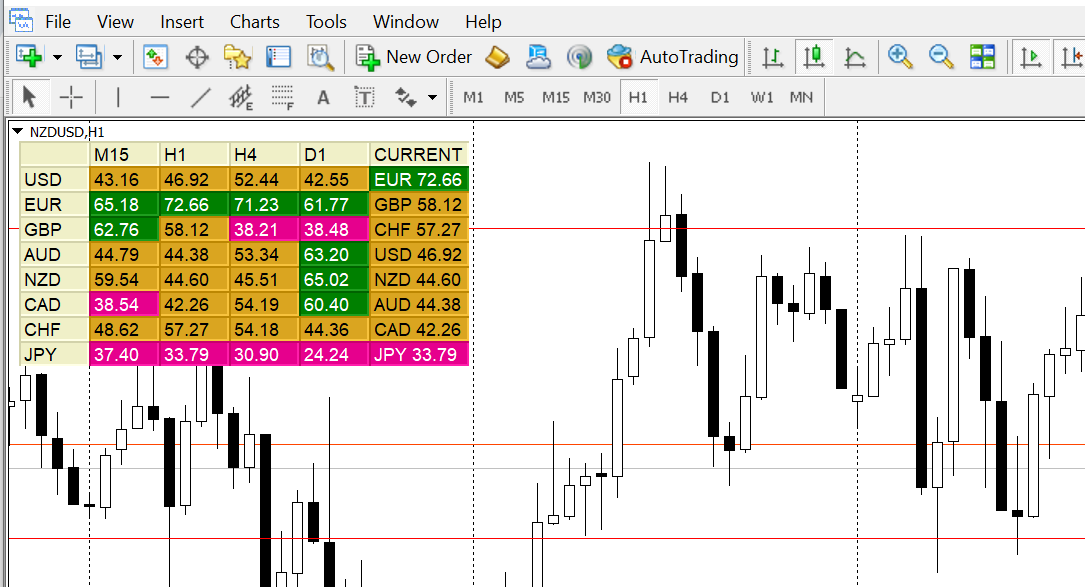Click the CHF 57.27 current cell
This screenshot has height=587, width=1085.
click(419, 230)
